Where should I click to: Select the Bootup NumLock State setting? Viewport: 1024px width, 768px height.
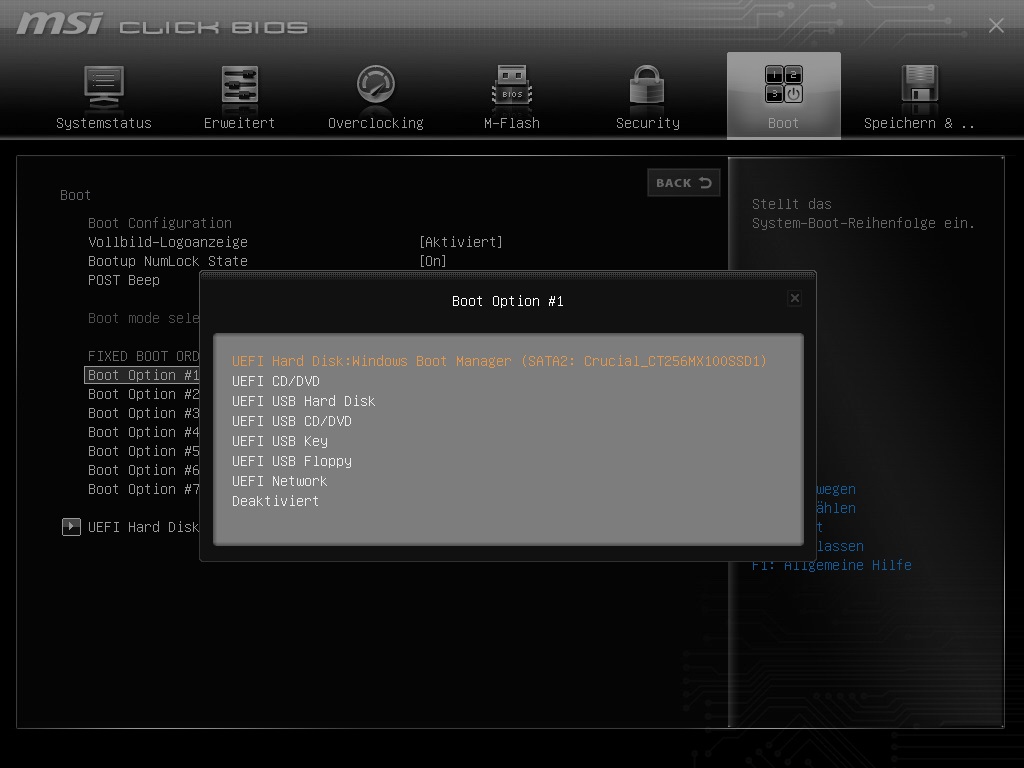click(168, 261)
